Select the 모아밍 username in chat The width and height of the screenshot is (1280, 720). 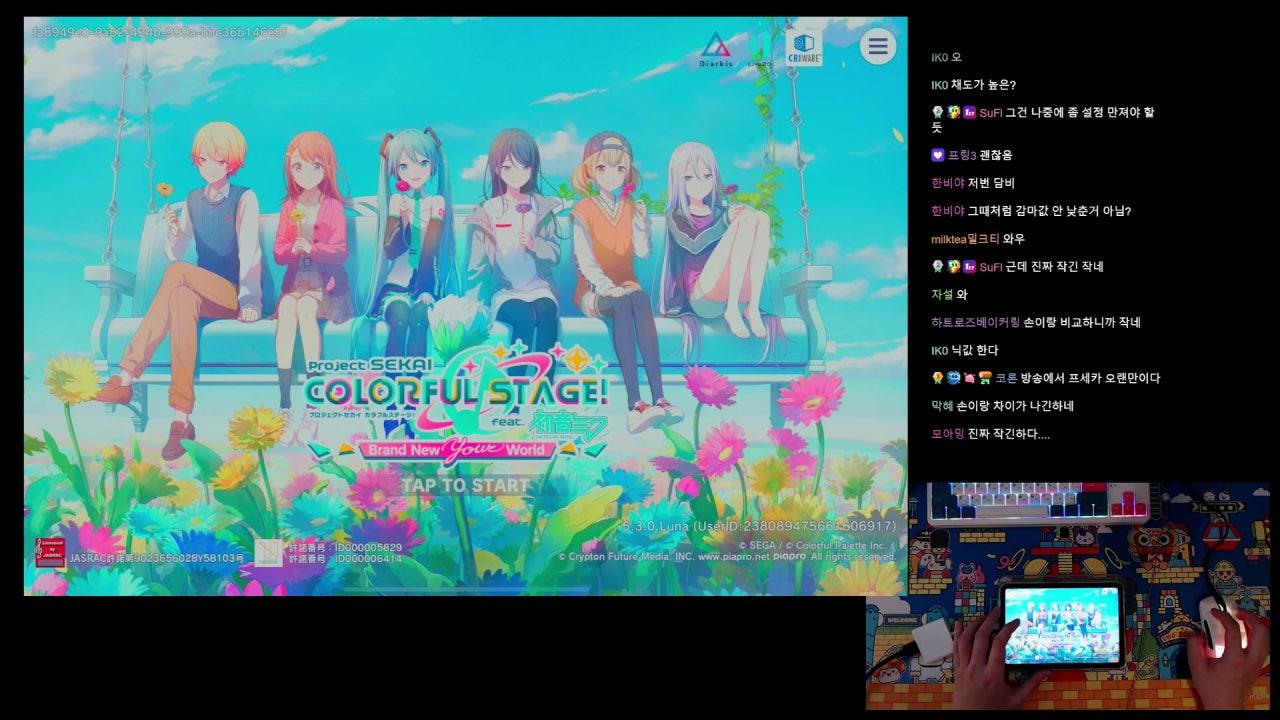click(947, 434)
